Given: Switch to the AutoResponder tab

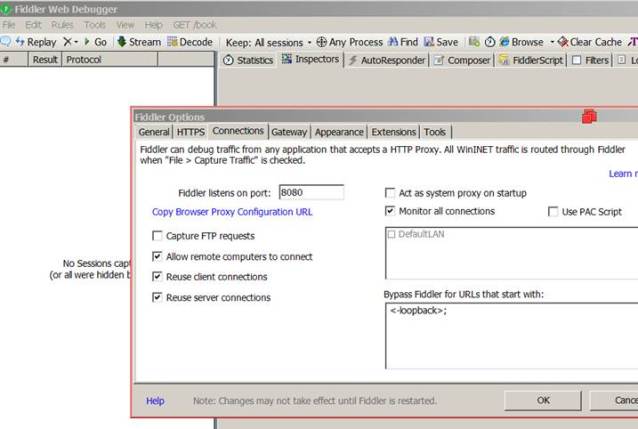Looking at the screenshot, I should point(387,60).
